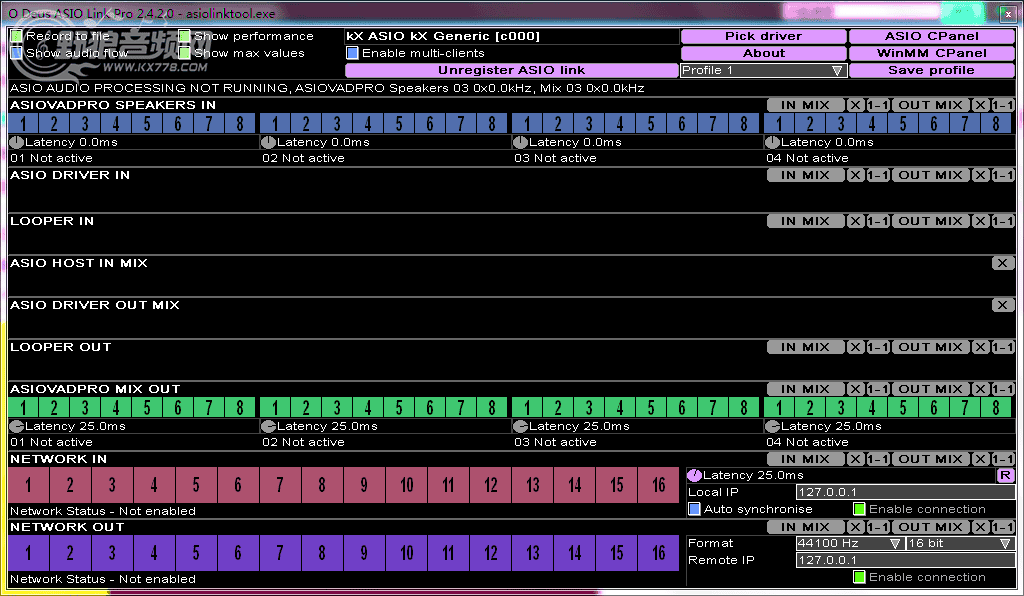Click Save profile
This screenshot has width=1024, height=596.
pyautogui.click(x=931, y=71)
